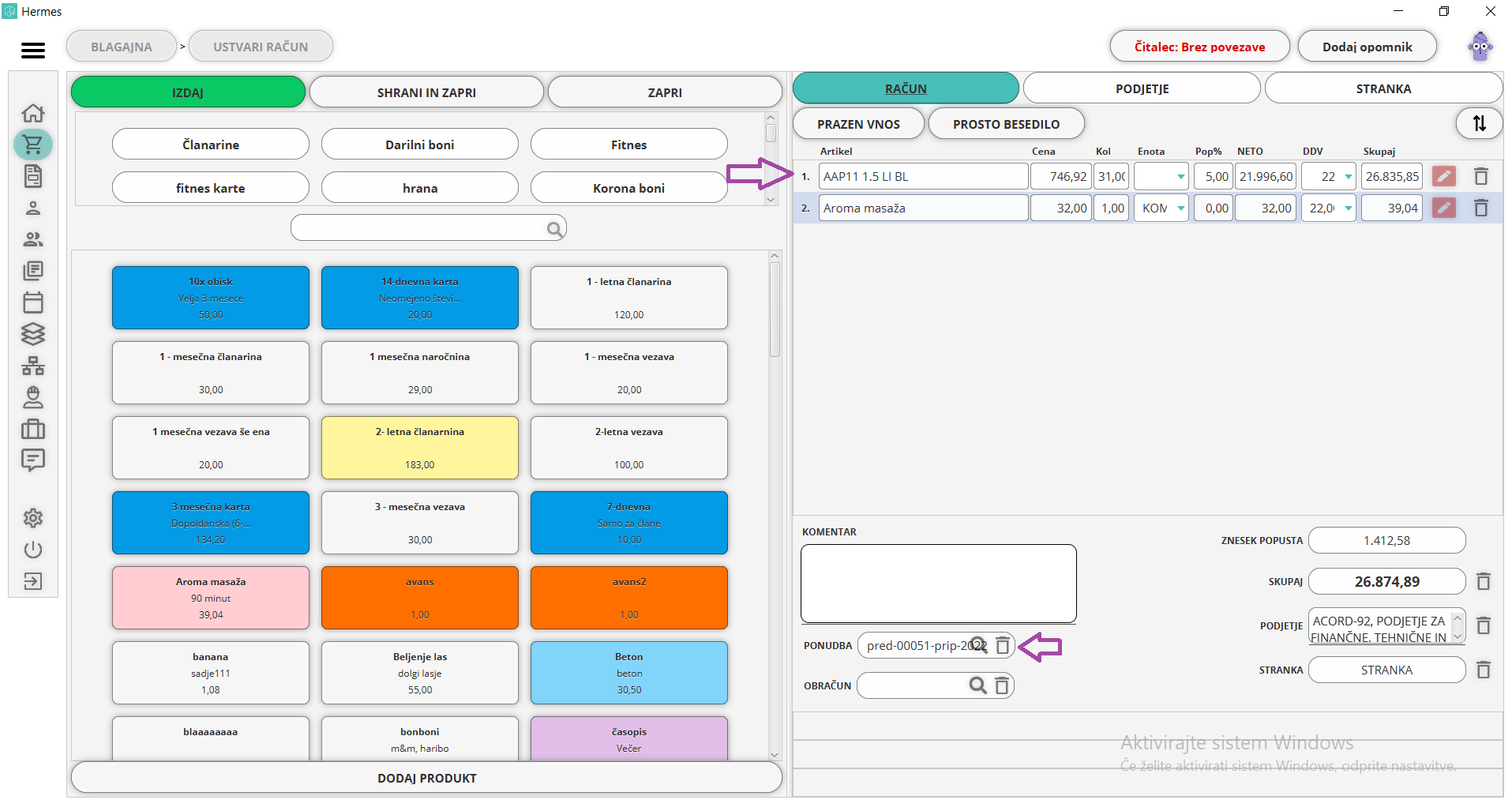The height and width of the screenshot is (811, 1512).
Task: Click the ZAPRI button
Action: pos(665,92)
